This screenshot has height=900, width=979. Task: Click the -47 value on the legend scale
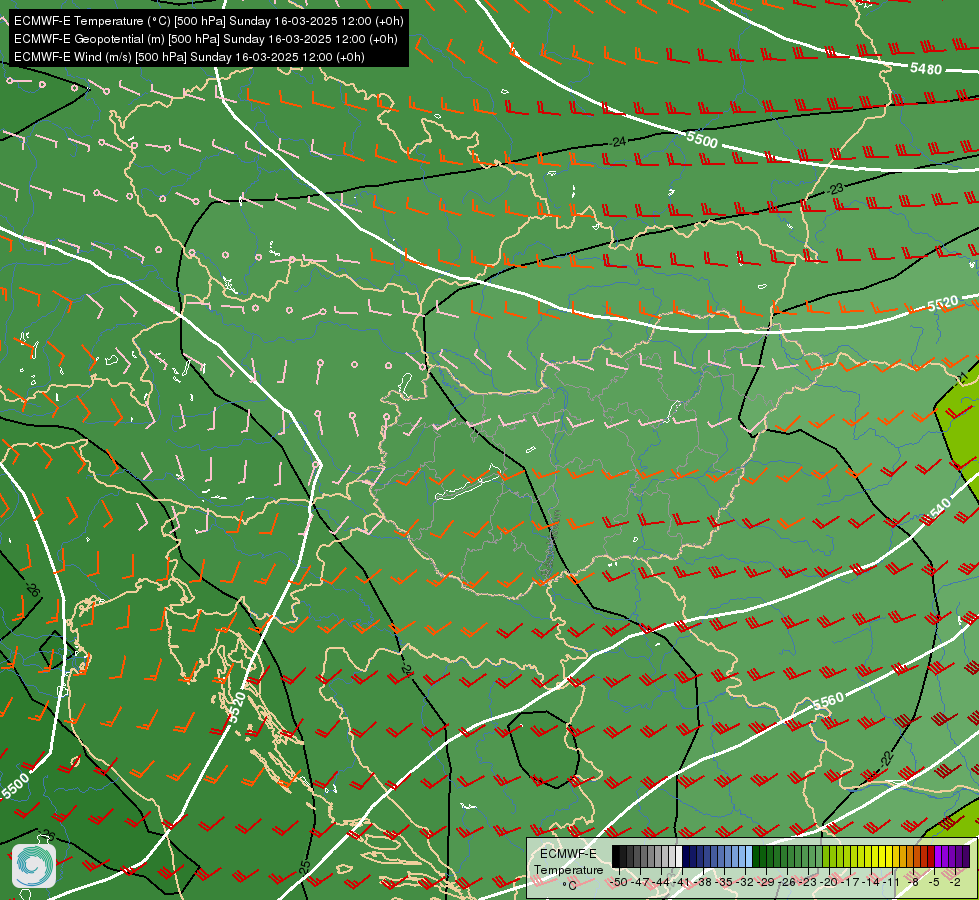(640, 882)
